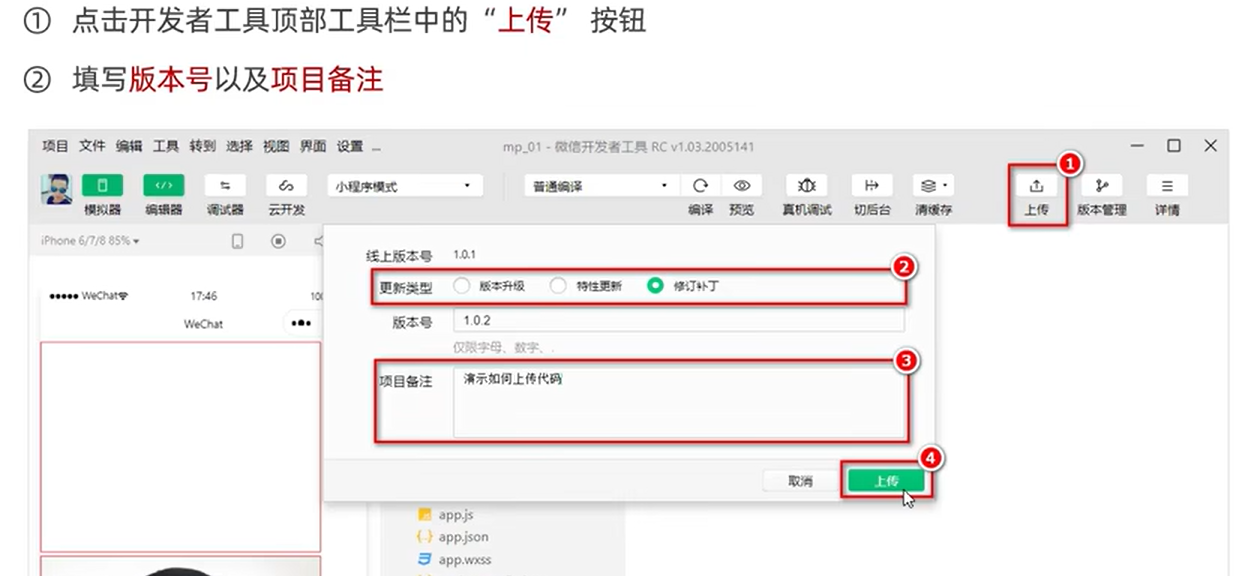The height and width of the screenshot is (576, 1239).
Task: Open the 编辑 menu
Action: pos(129,146)
